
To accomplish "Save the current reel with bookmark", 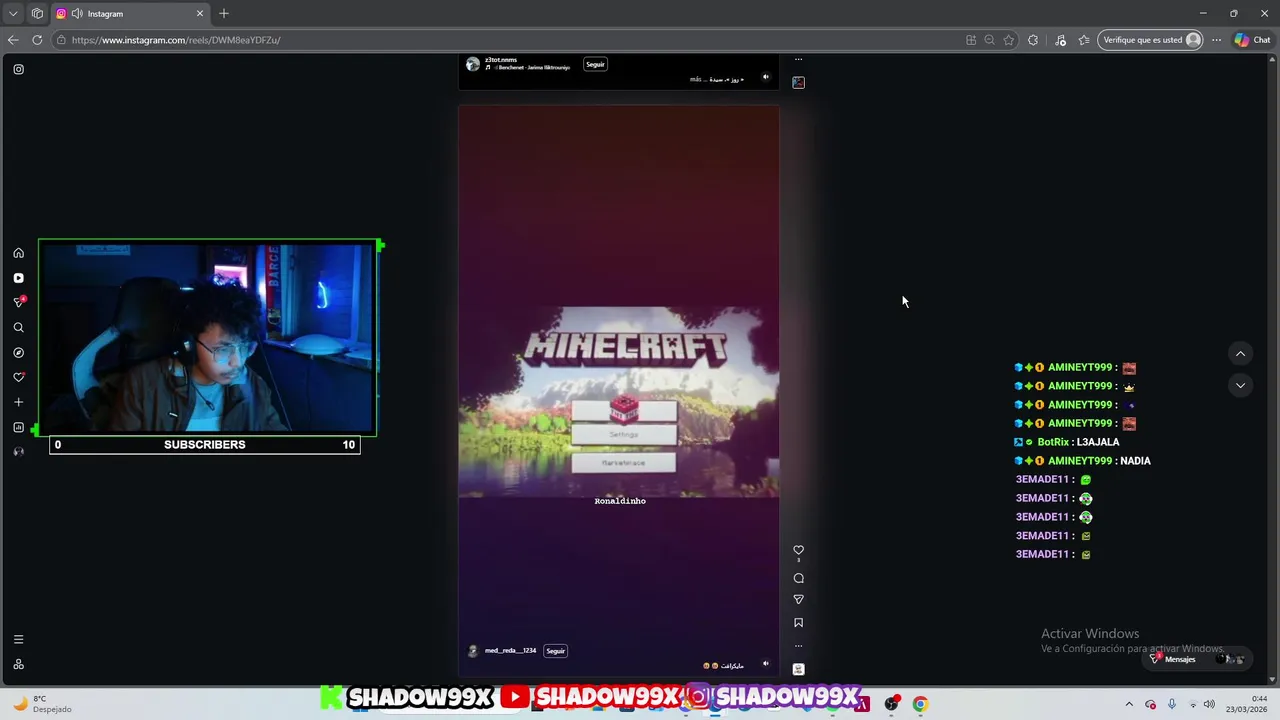I will (x=798, y=622).
